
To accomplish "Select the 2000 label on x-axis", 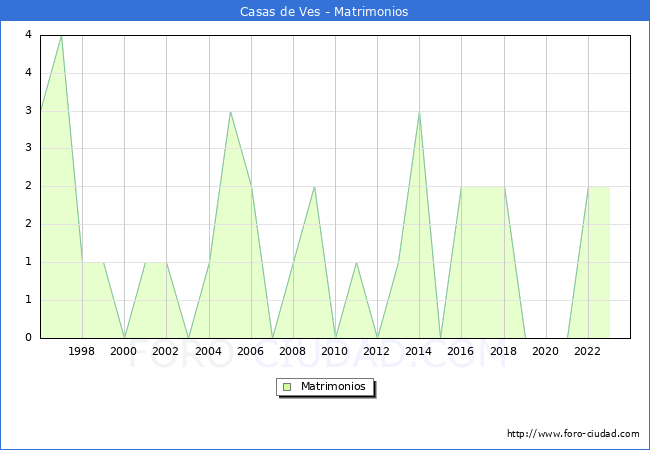I will pos(124,351).
